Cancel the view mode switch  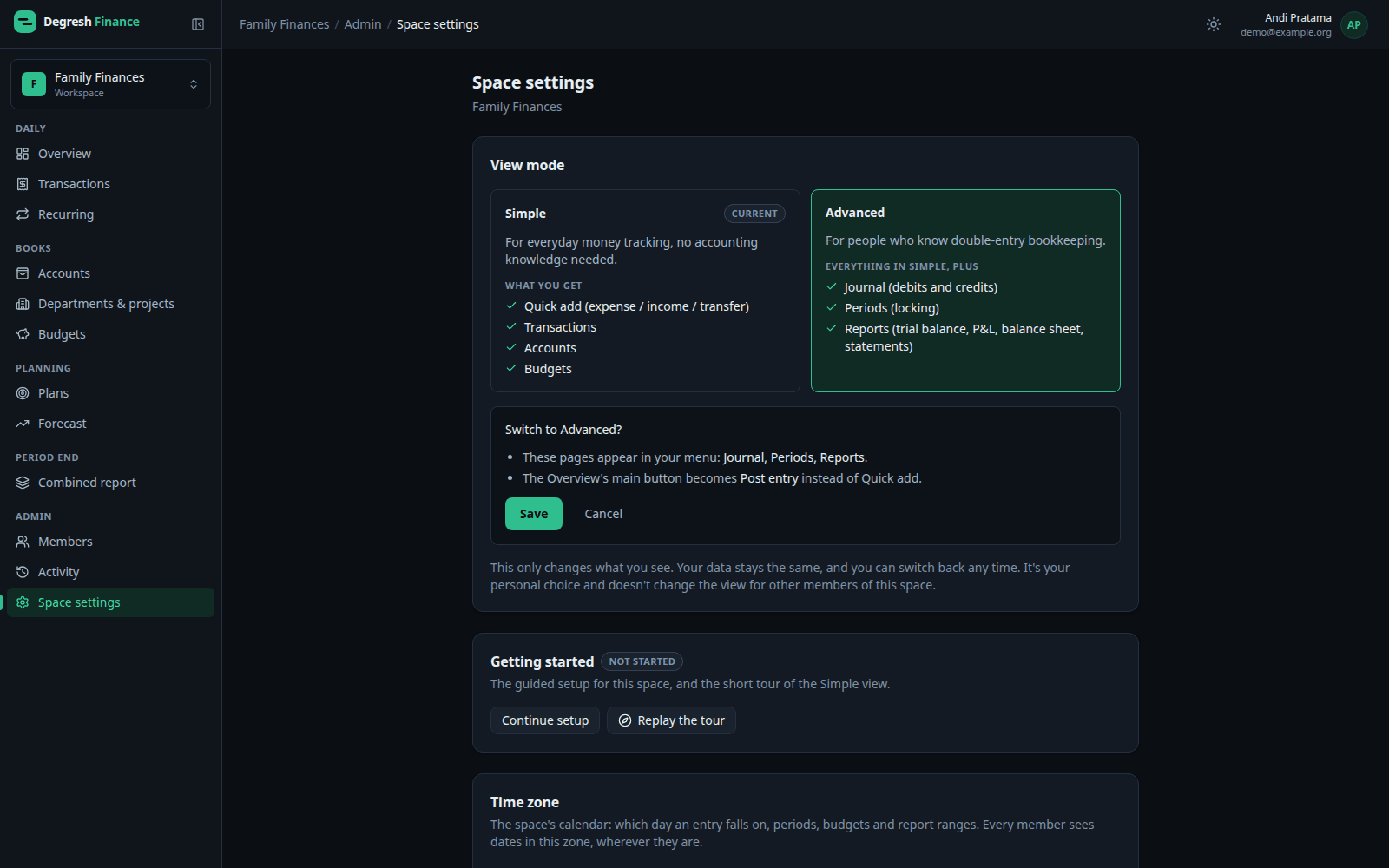pos(603,514)
